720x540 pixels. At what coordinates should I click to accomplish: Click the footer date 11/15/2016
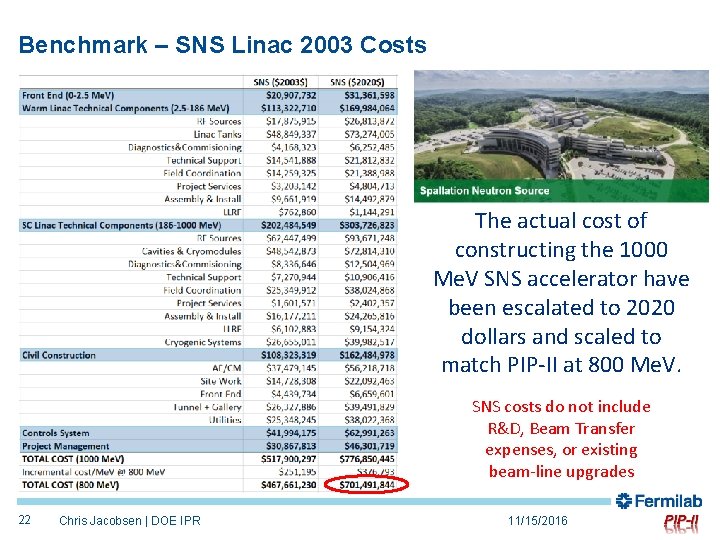538,521
